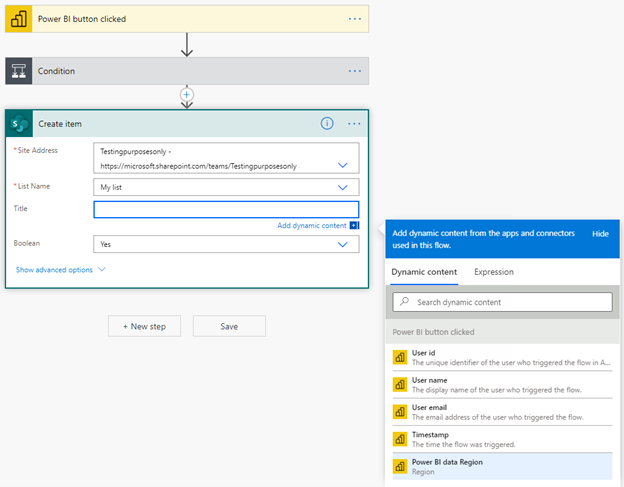Screen dimensions: 624x487
Task: Open the info icon on Create item
Action: [326, 123]
